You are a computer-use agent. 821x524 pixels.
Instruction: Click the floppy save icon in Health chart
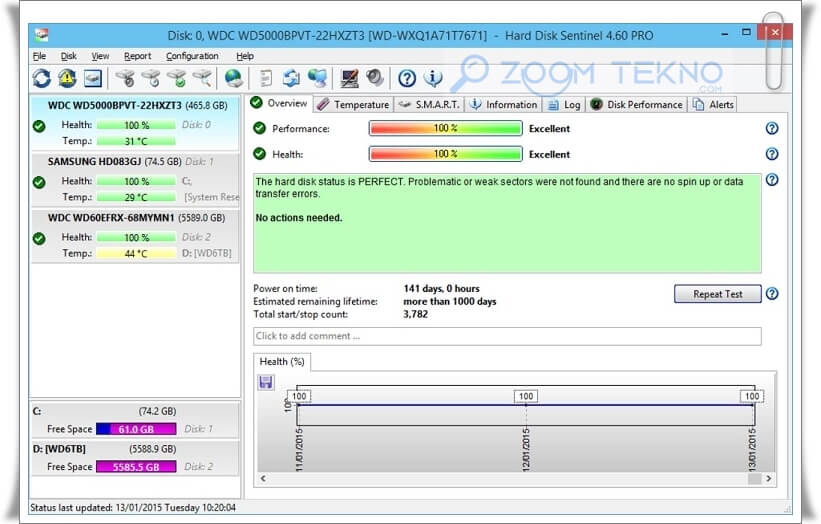266,382
